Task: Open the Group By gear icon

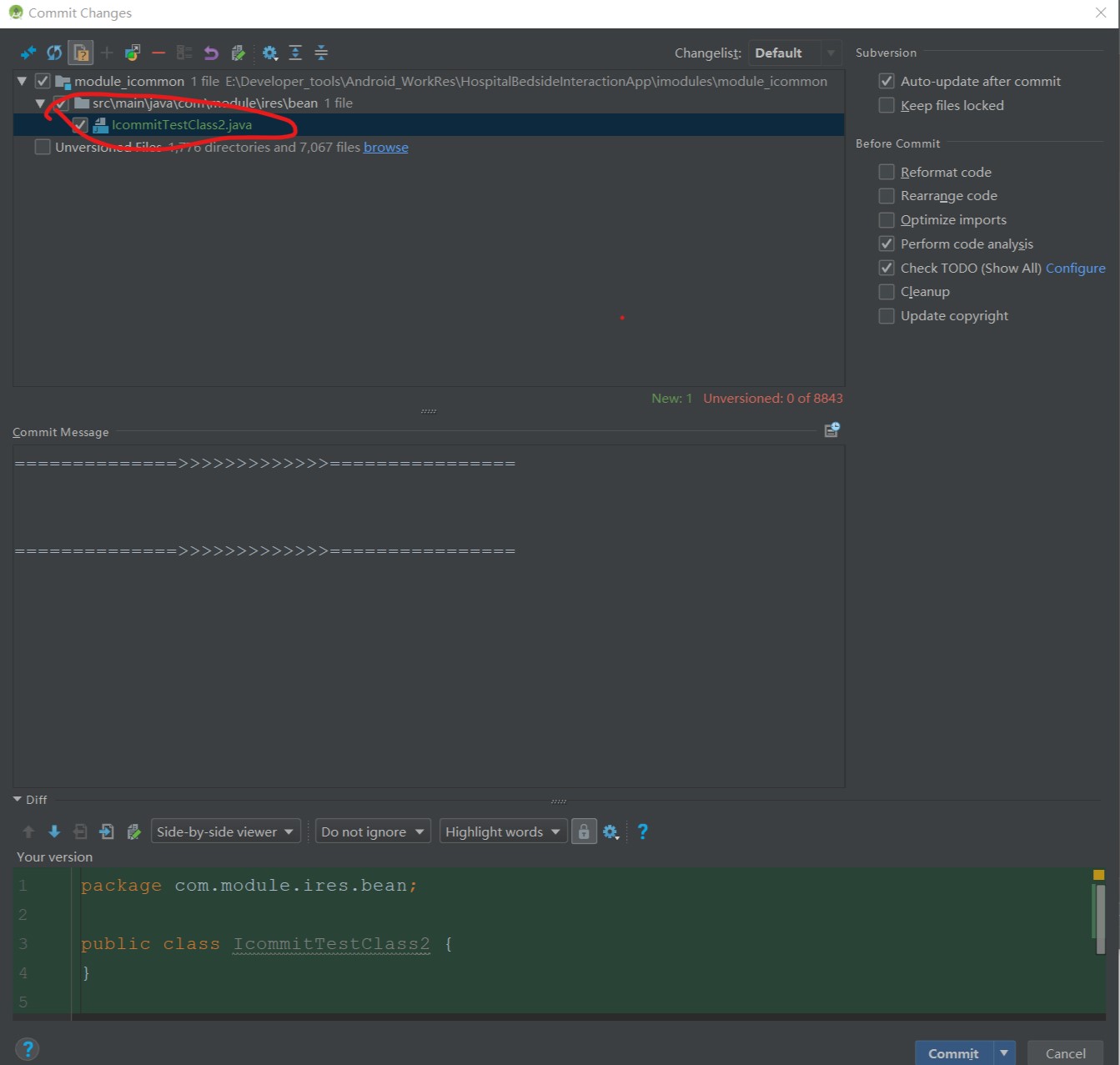Action: click(269, 53)
